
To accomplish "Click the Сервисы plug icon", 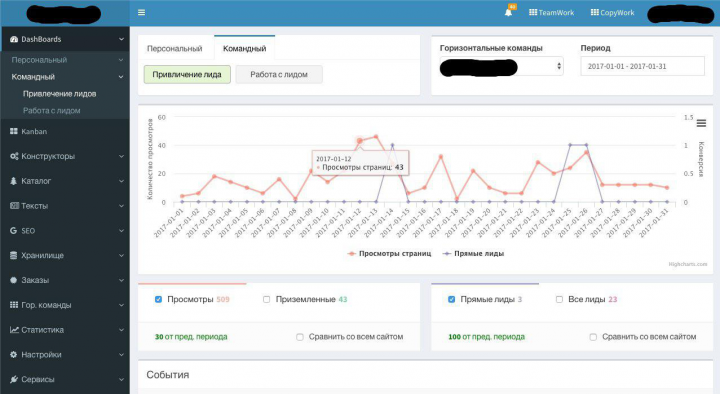I will pos(14,379).
